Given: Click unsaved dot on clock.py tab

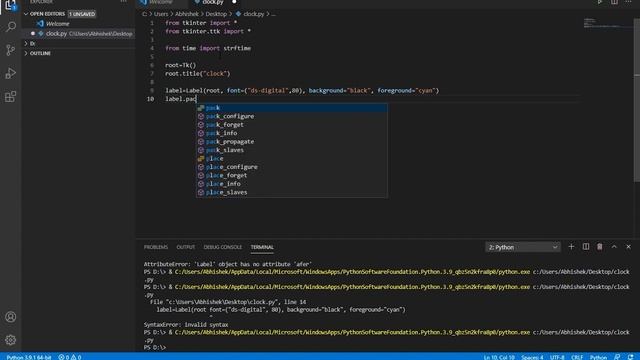Looking at the screenshot, I should pyautogui.click(x=234, y=2).
